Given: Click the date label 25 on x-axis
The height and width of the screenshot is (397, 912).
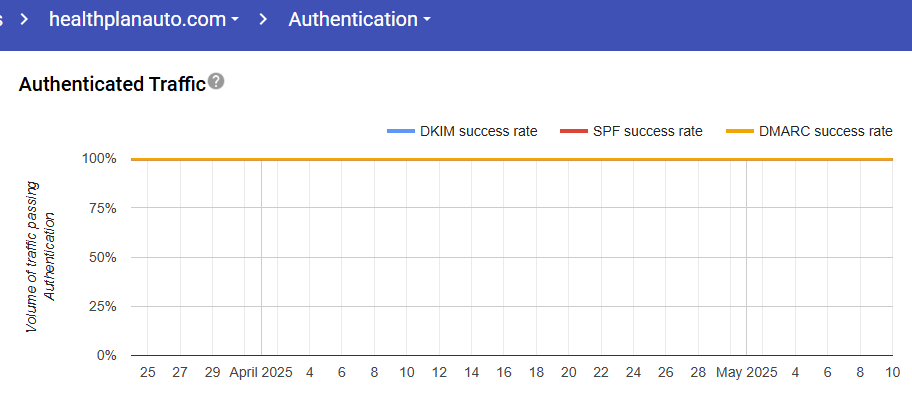Looking at the screenshot, I should [148, 372].
